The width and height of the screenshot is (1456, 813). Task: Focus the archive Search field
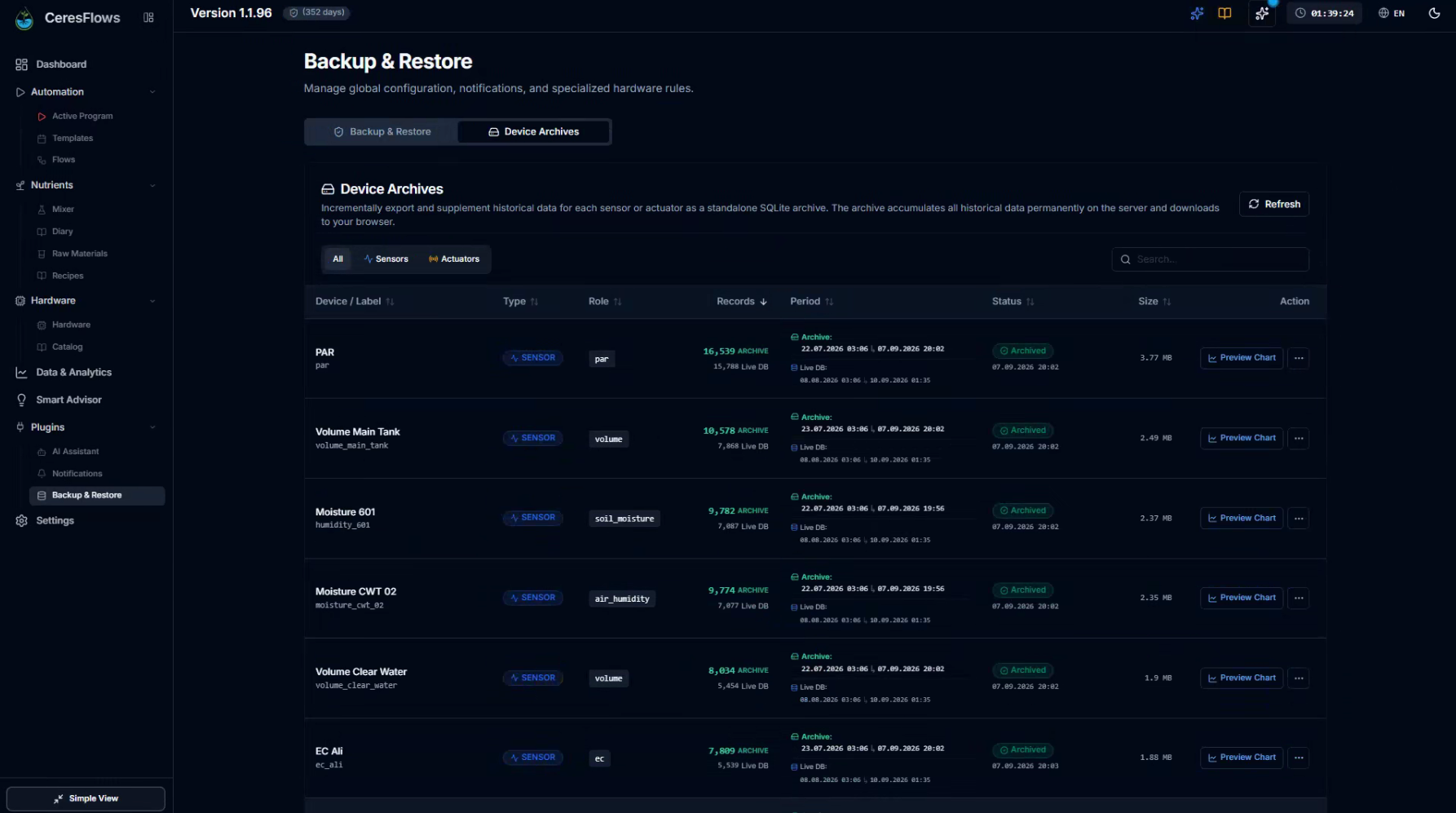[x=1210, y=259]
